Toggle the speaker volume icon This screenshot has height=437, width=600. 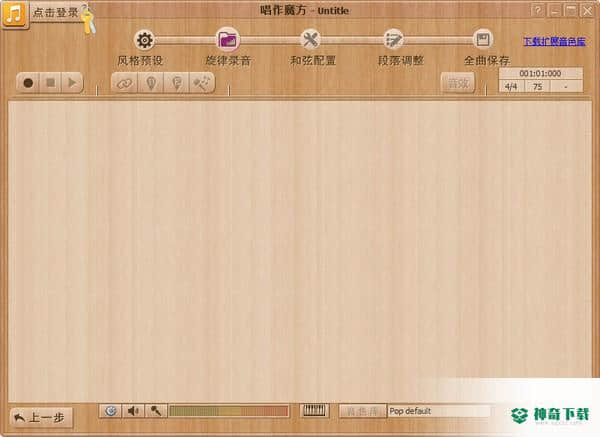[133, 411]
